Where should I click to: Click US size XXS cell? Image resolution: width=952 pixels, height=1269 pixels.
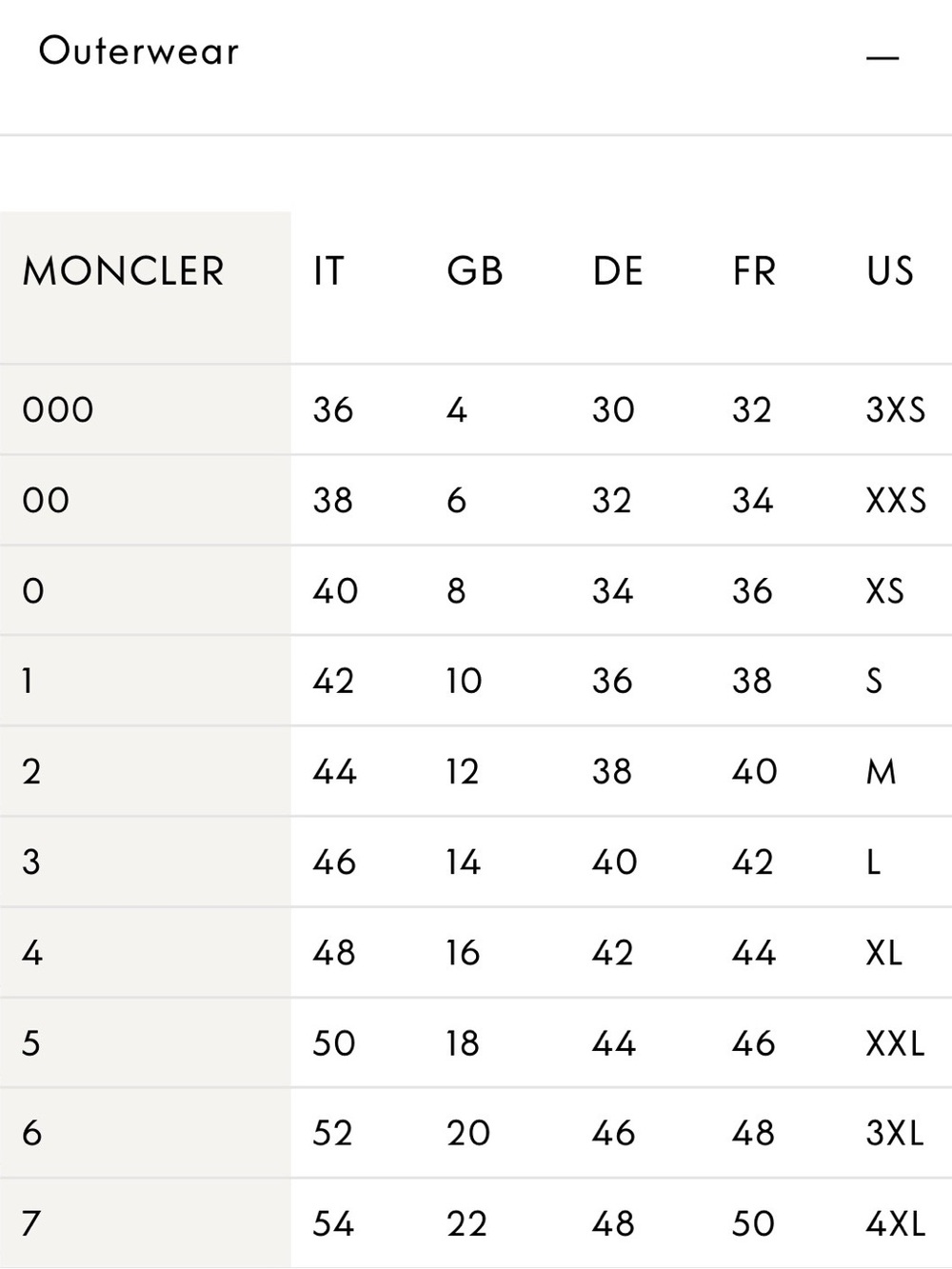click(x=896, y=501)
